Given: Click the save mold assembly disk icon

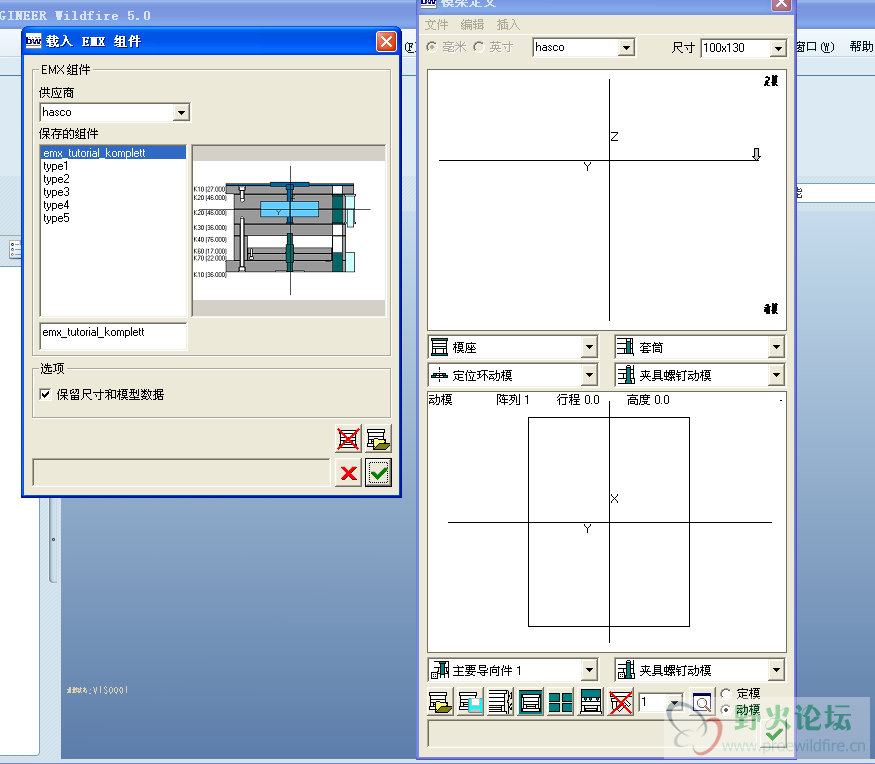Looking at the screenshot, I should [x=470, y=702].
